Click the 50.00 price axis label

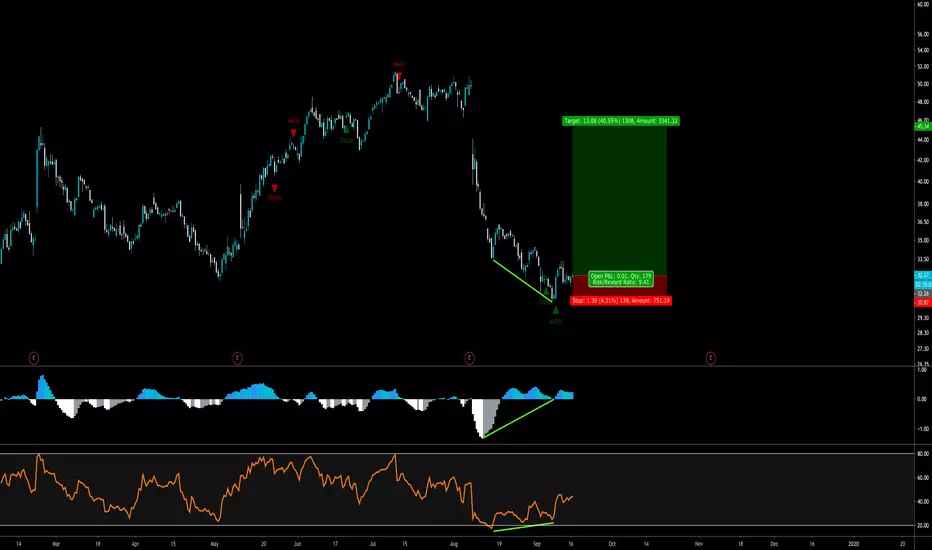click(922, 84)
